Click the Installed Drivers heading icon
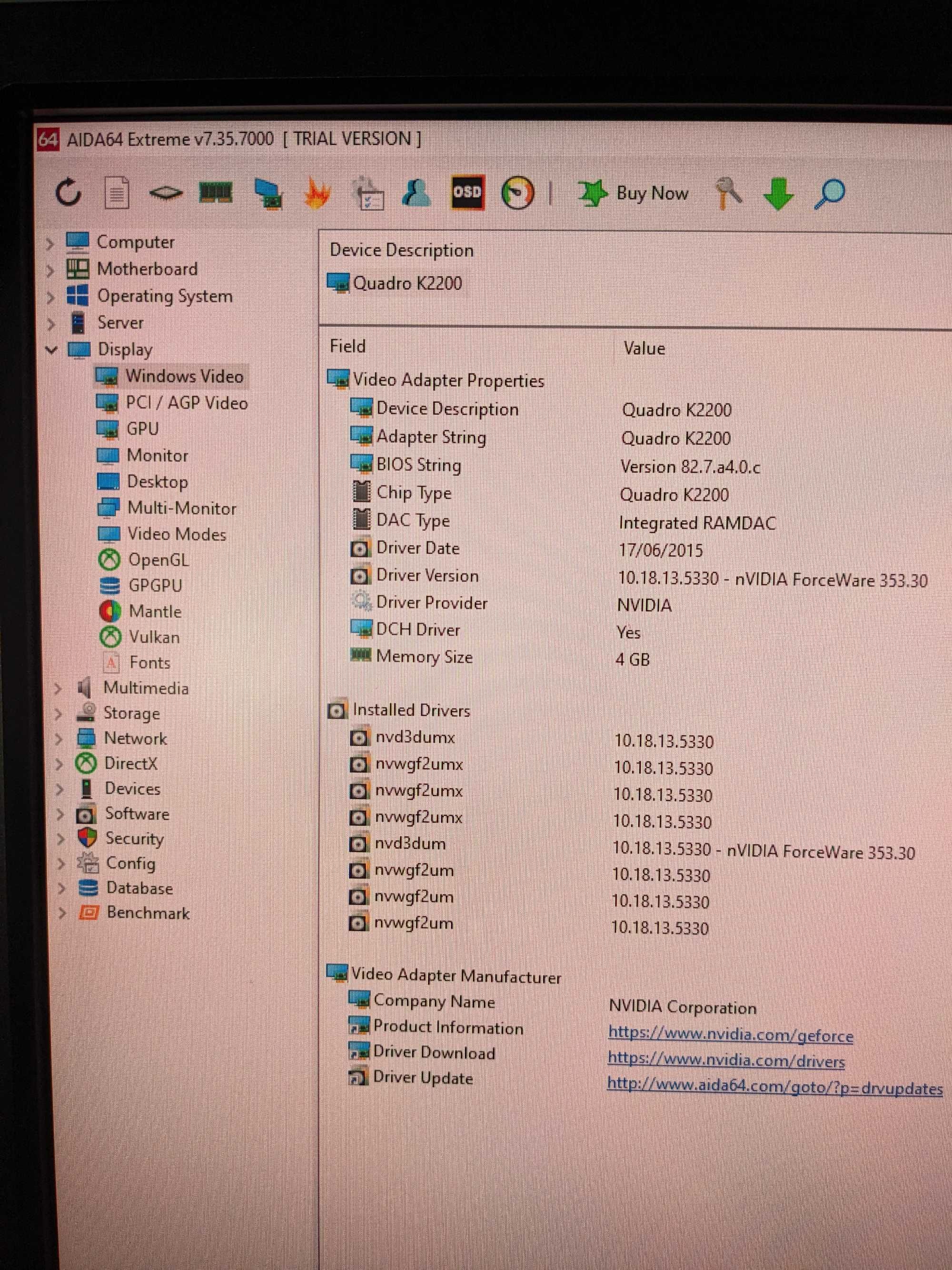952x1270 pixels. point(337,711)
